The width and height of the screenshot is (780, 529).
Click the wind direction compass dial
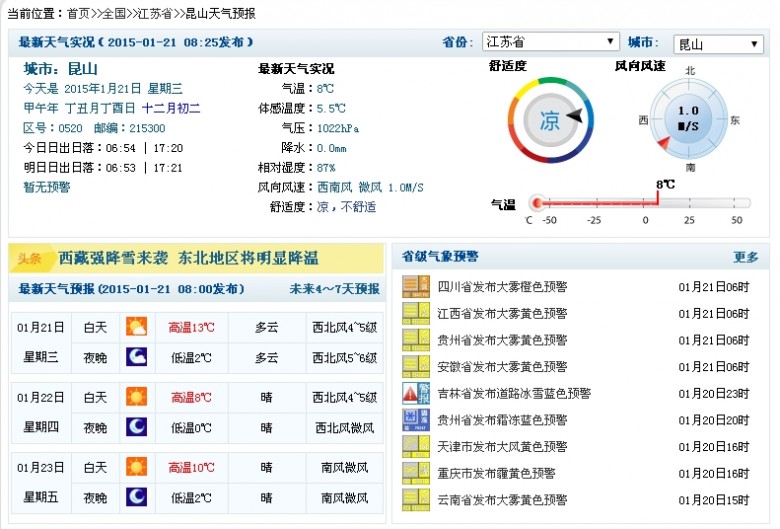pyautogui.click(x=688, y=119)
